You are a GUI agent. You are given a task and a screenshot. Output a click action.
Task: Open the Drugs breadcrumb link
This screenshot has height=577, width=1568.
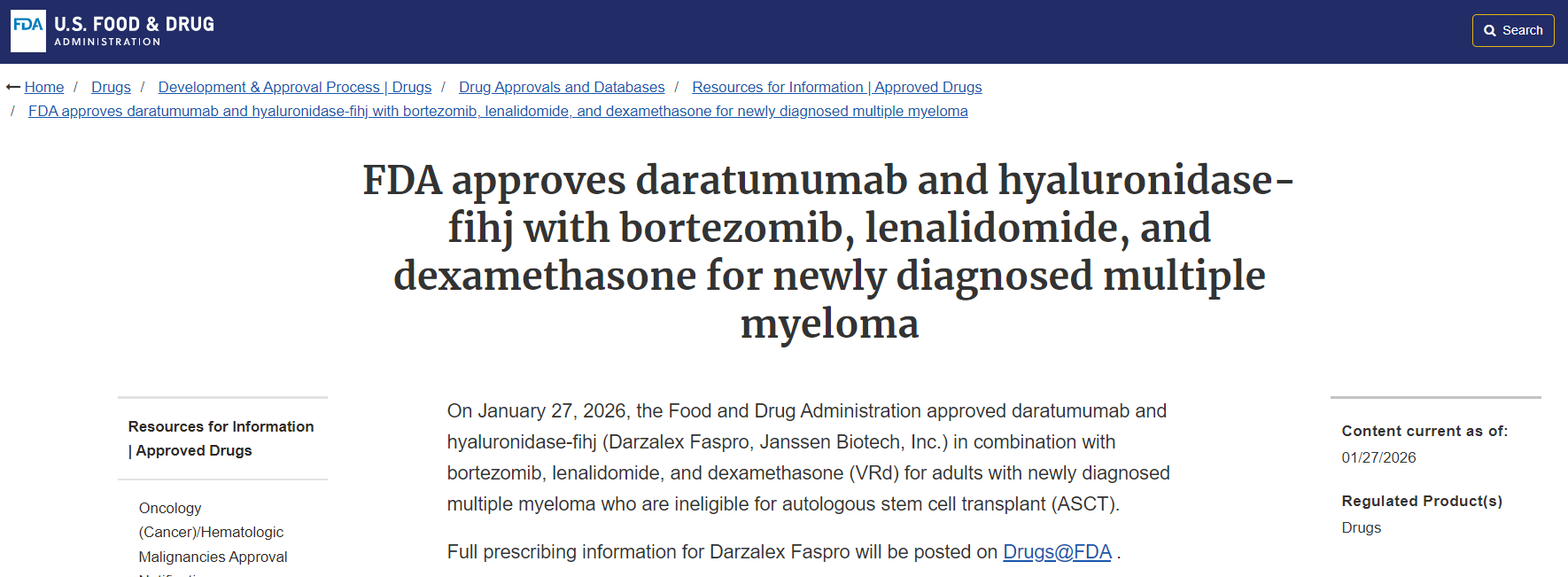pos(111,87)
